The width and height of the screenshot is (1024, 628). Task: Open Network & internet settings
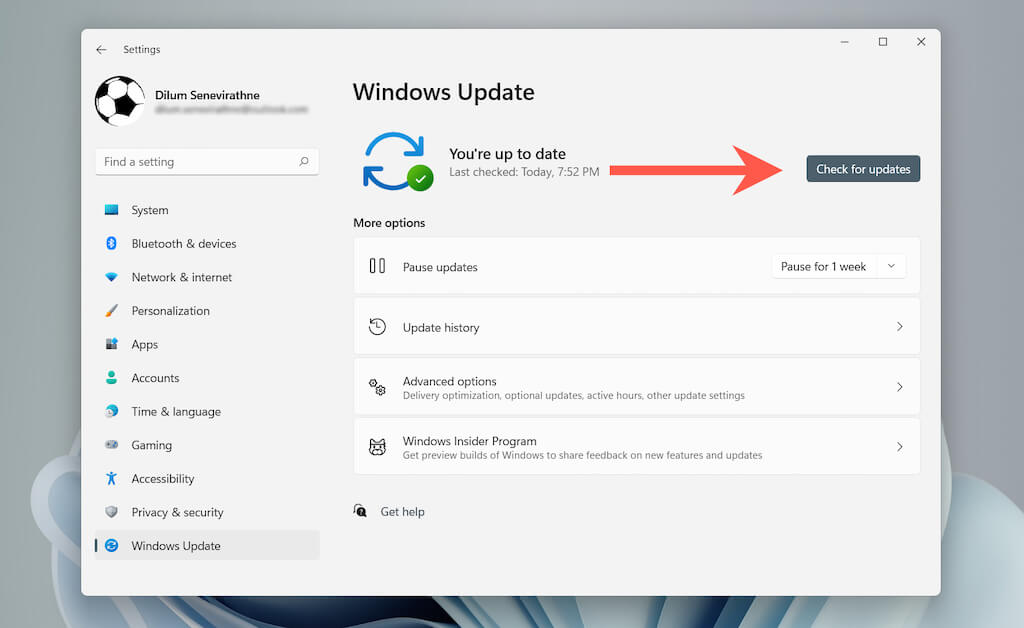[x=206, y=277]
